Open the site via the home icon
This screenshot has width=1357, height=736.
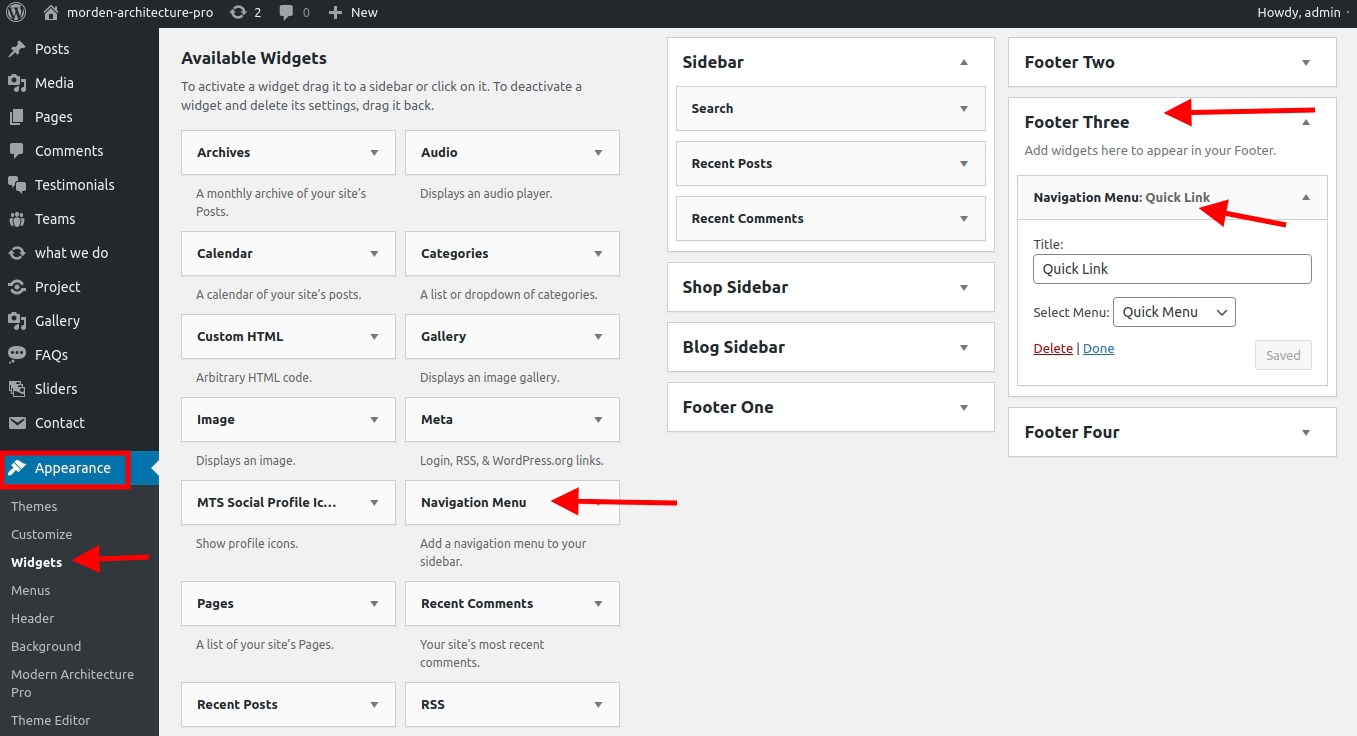pyautogui.click(x=52, y=12)
